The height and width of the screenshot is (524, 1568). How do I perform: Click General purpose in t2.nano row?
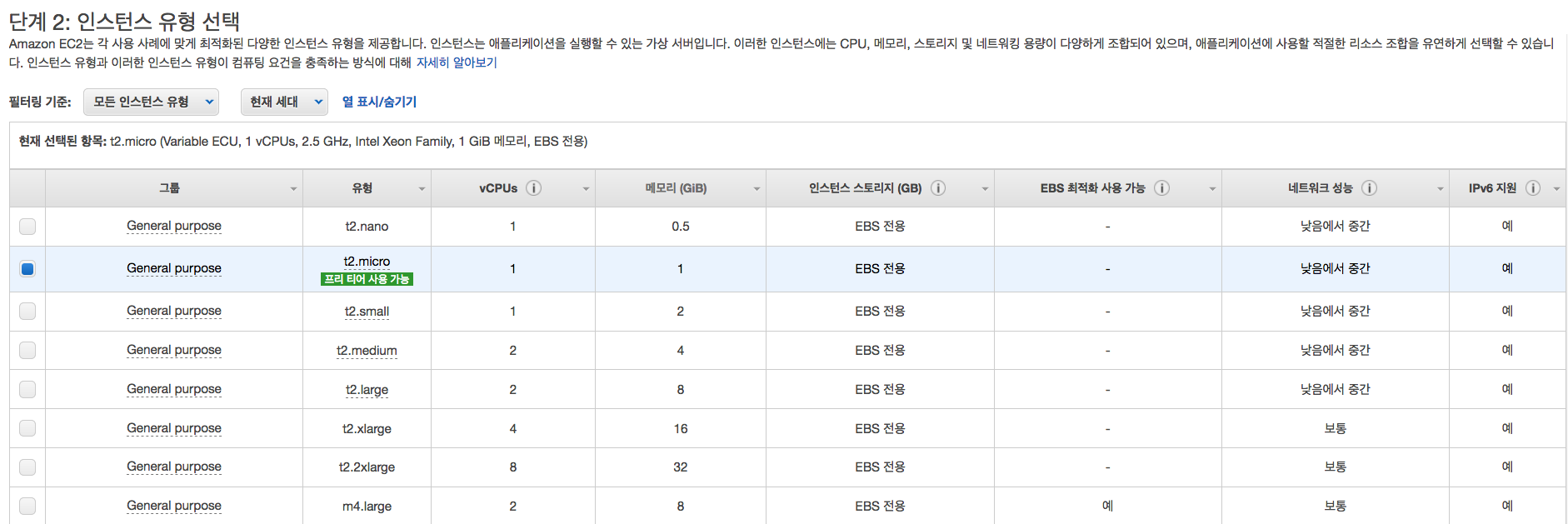(x=174, y=226)
